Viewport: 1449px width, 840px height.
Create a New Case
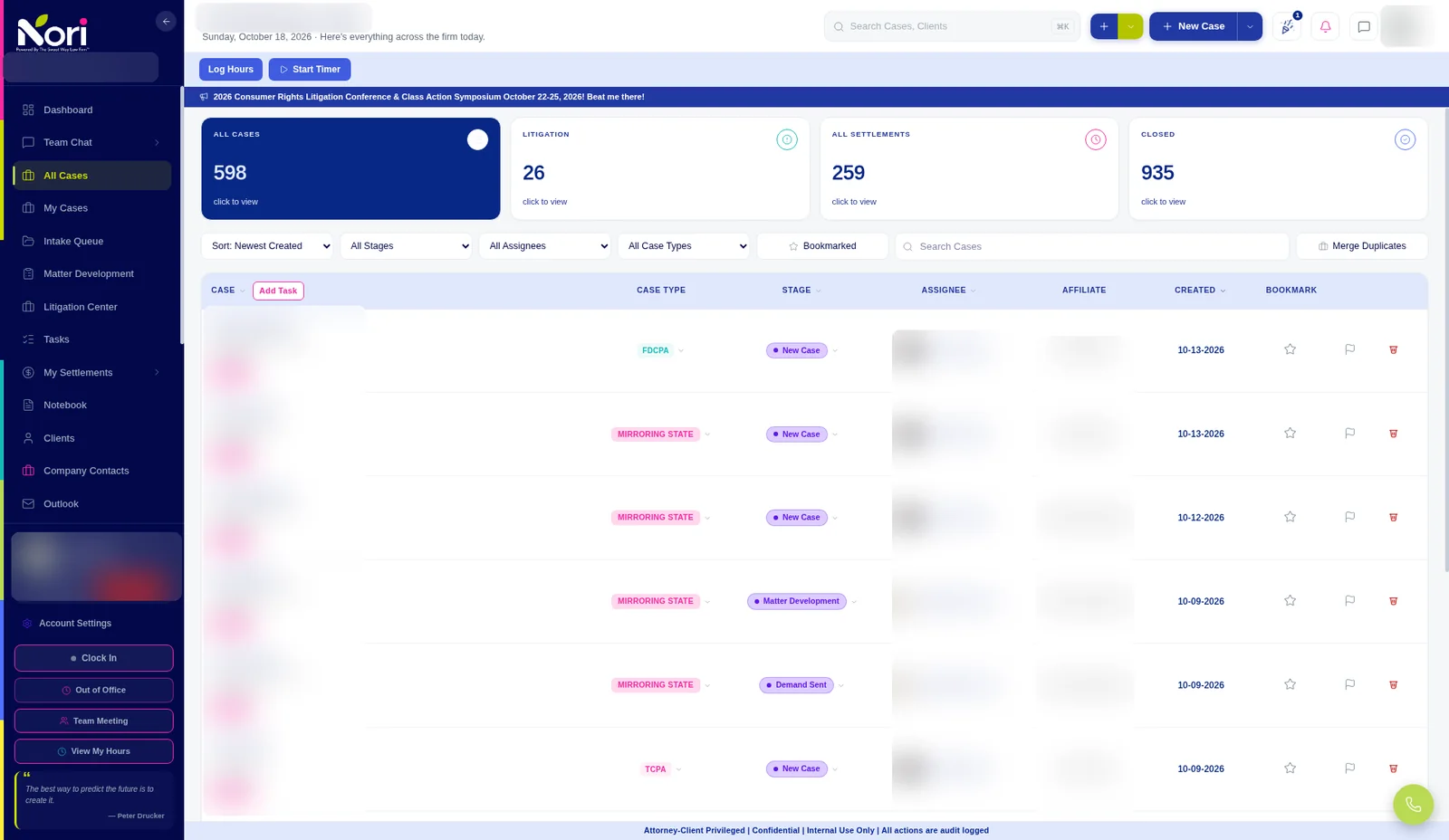coord(1194,26)
